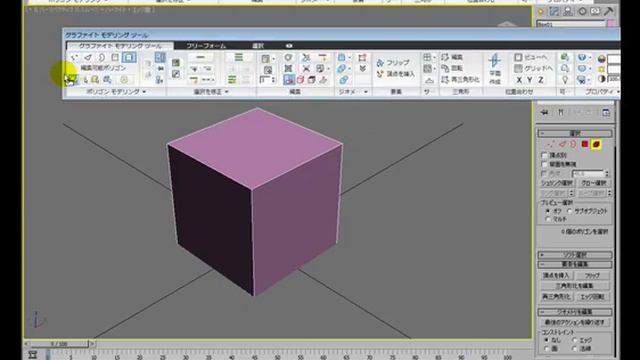Click the 平面作成 (Make Planar) icon

click(x=495, y=69)
